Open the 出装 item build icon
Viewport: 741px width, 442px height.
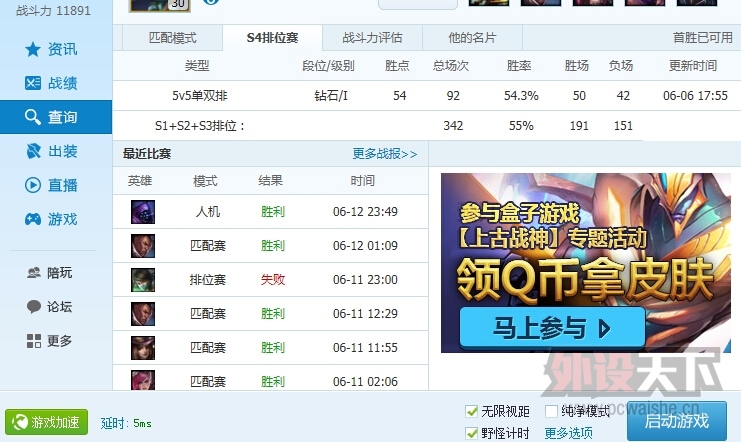pyautogui.click(x=33, y=151)
